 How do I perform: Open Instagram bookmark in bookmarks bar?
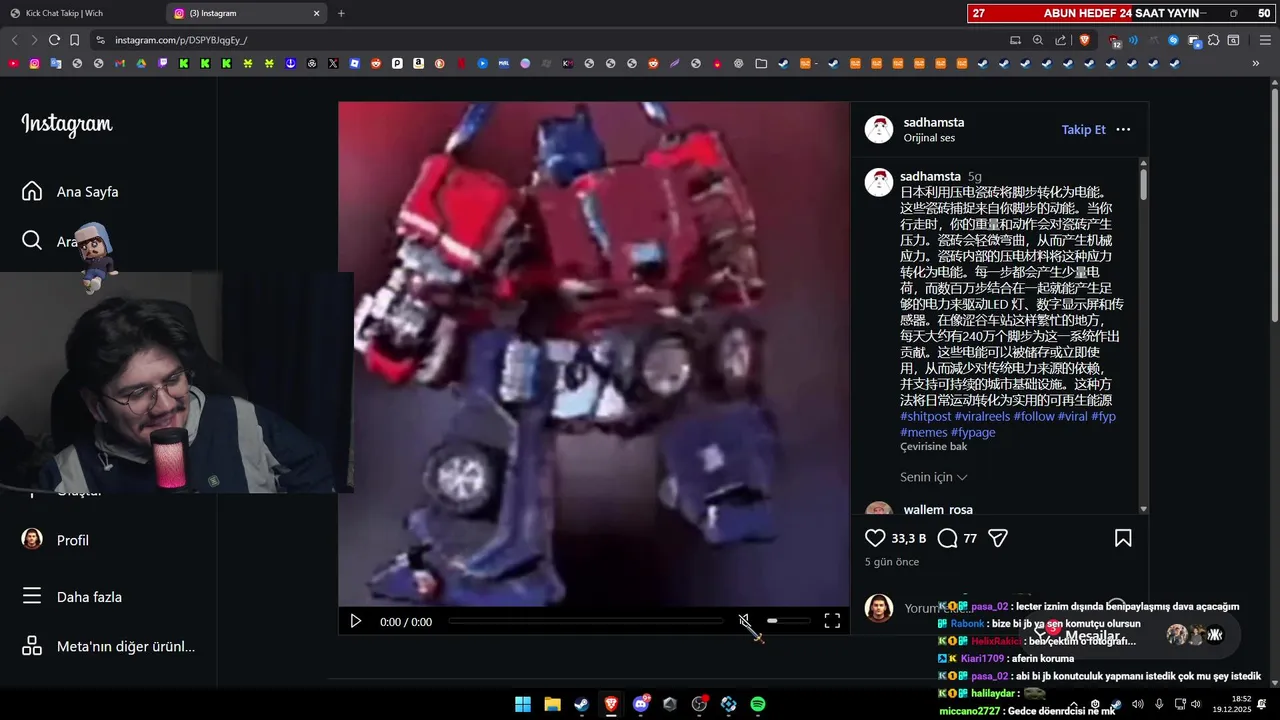(x=34, y=63)
